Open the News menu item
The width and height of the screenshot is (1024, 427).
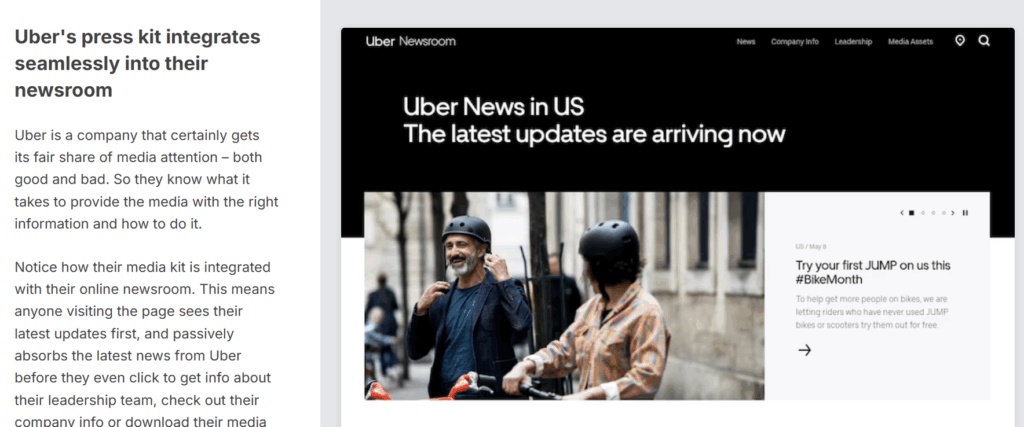point(746,42)
